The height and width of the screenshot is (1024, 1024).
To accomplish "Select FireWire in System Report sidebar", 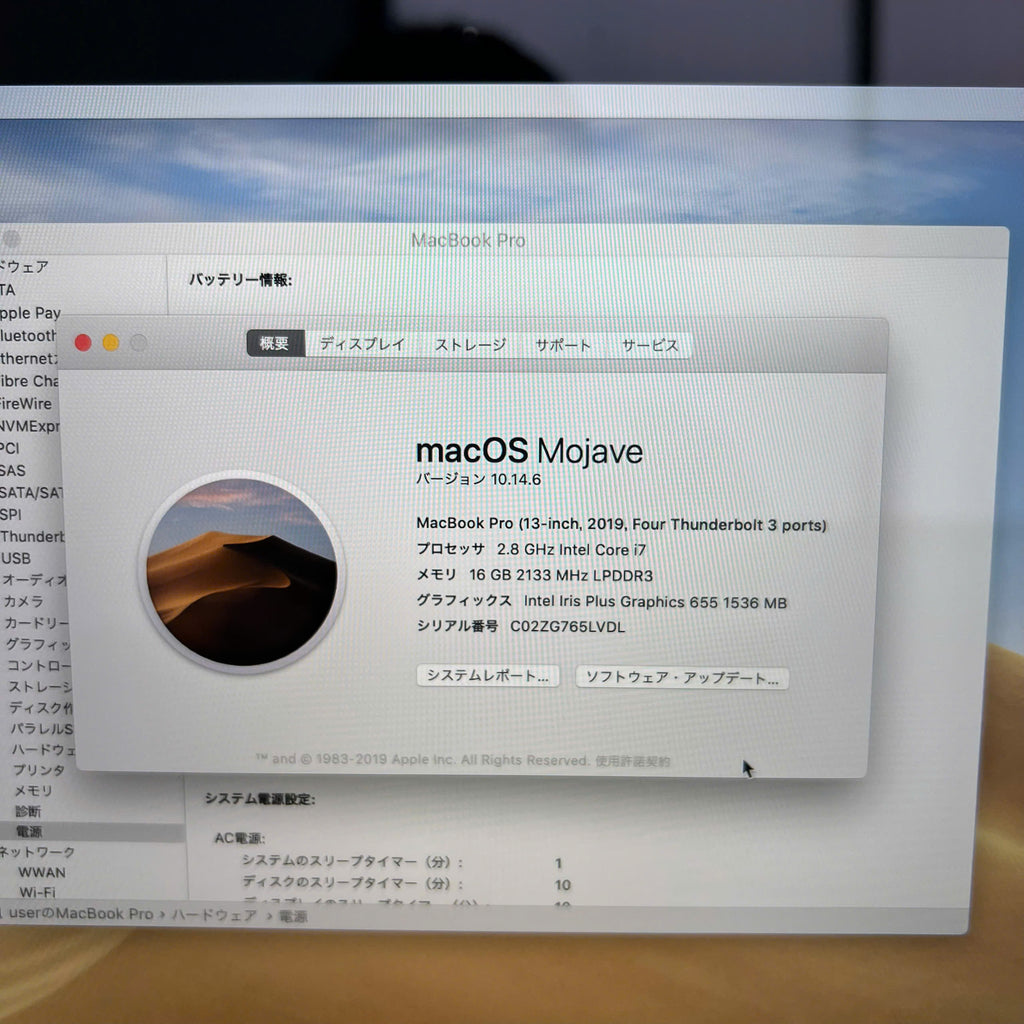I will point(25,404).
